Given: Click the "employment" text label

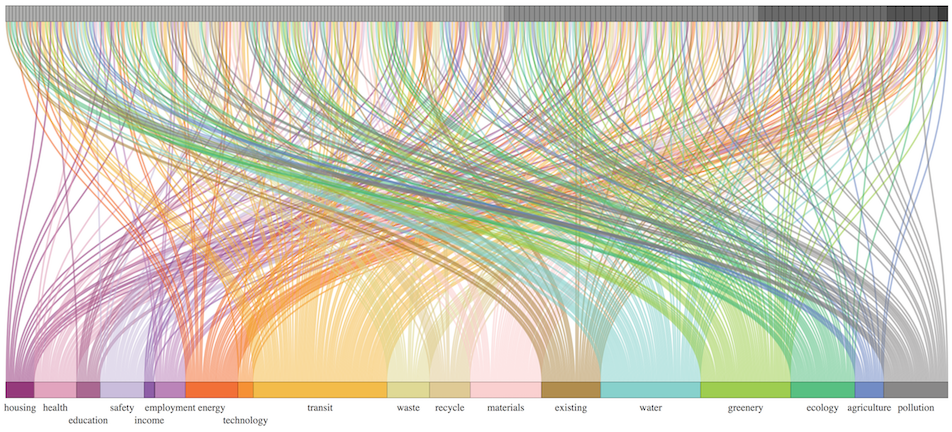Looking at the screenshot, I should click(169, 408).
